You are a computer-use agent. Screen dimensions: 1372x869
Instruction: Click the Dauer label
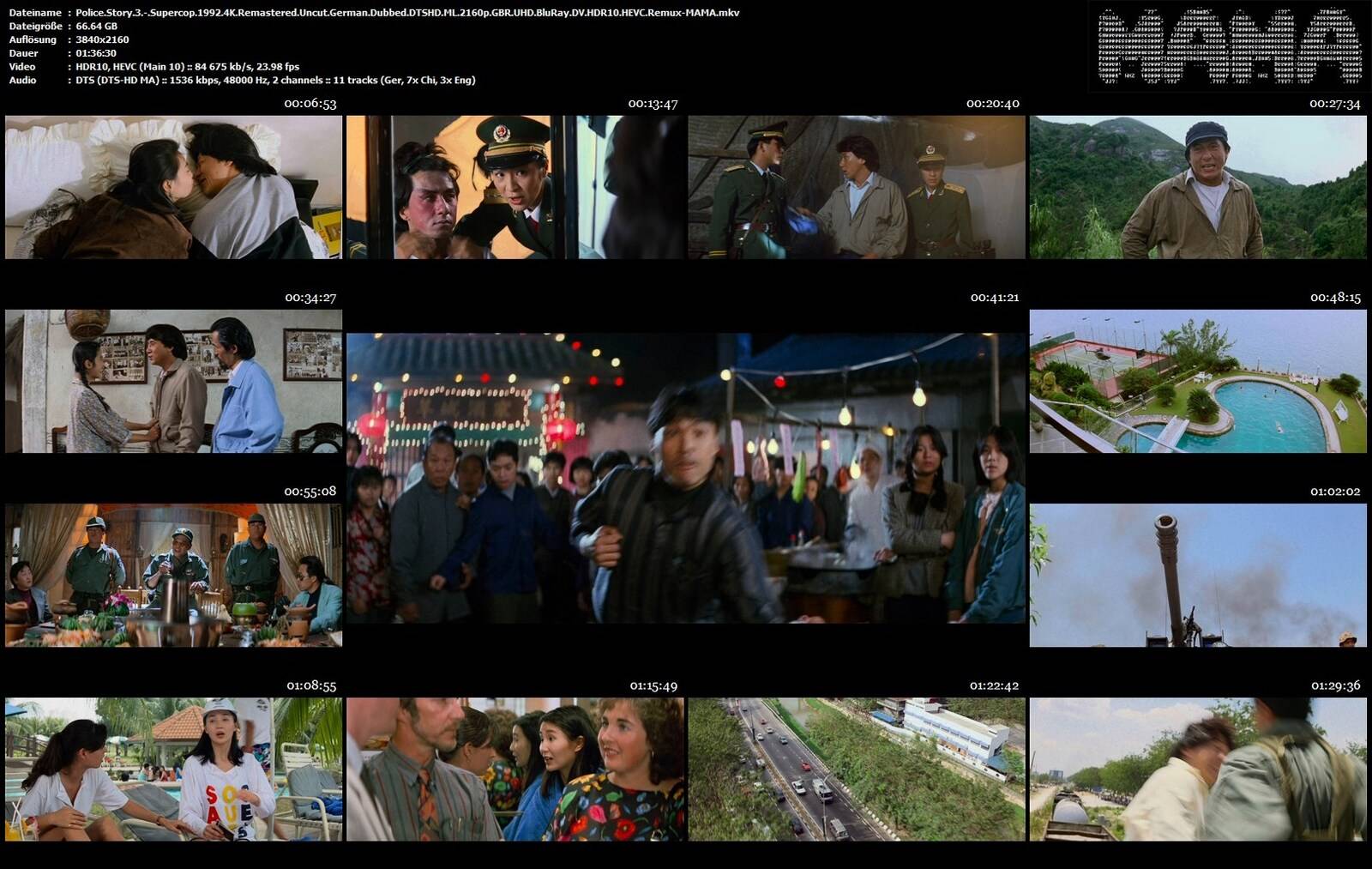(x=24, y=53)
